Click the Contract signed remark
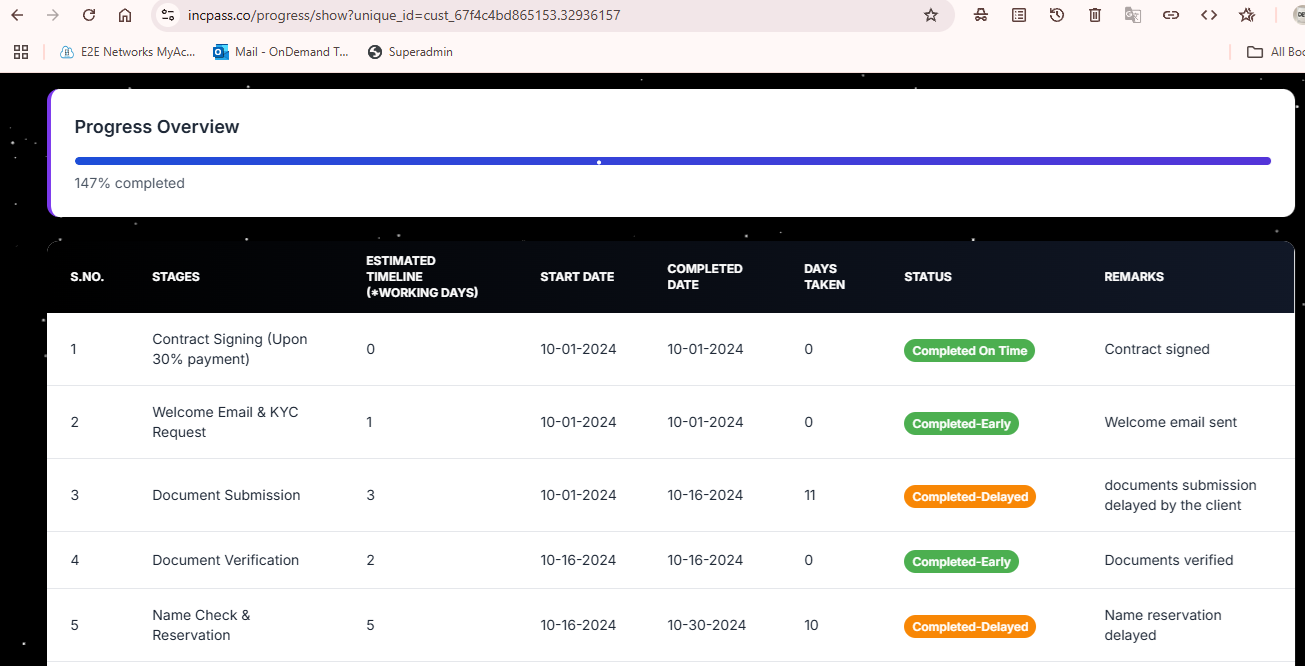1305x666 pixels. pyautogui.click(x=1157, y=349)
